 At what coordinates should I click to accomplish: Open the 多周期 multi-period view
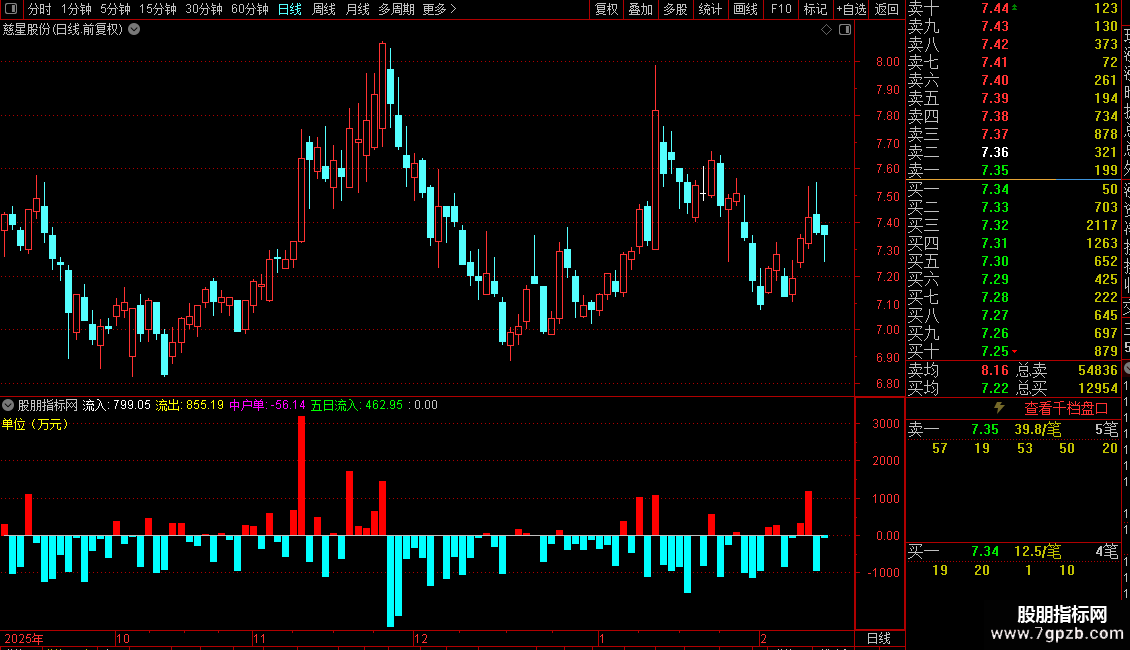(x=396, y=9)
